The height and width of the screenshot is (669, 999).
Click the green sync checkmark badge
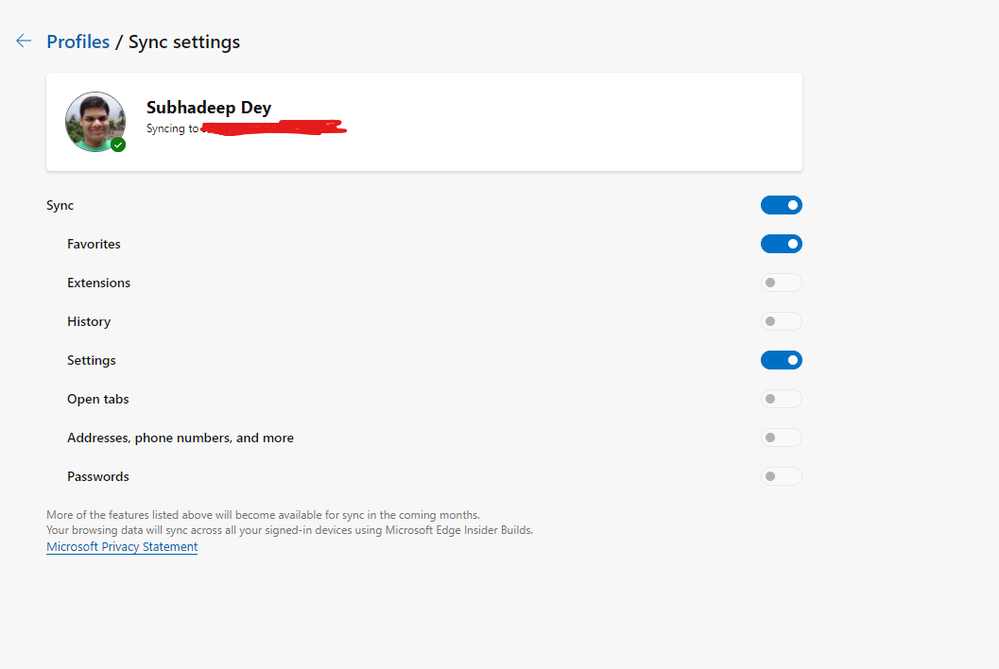(118, 145)
